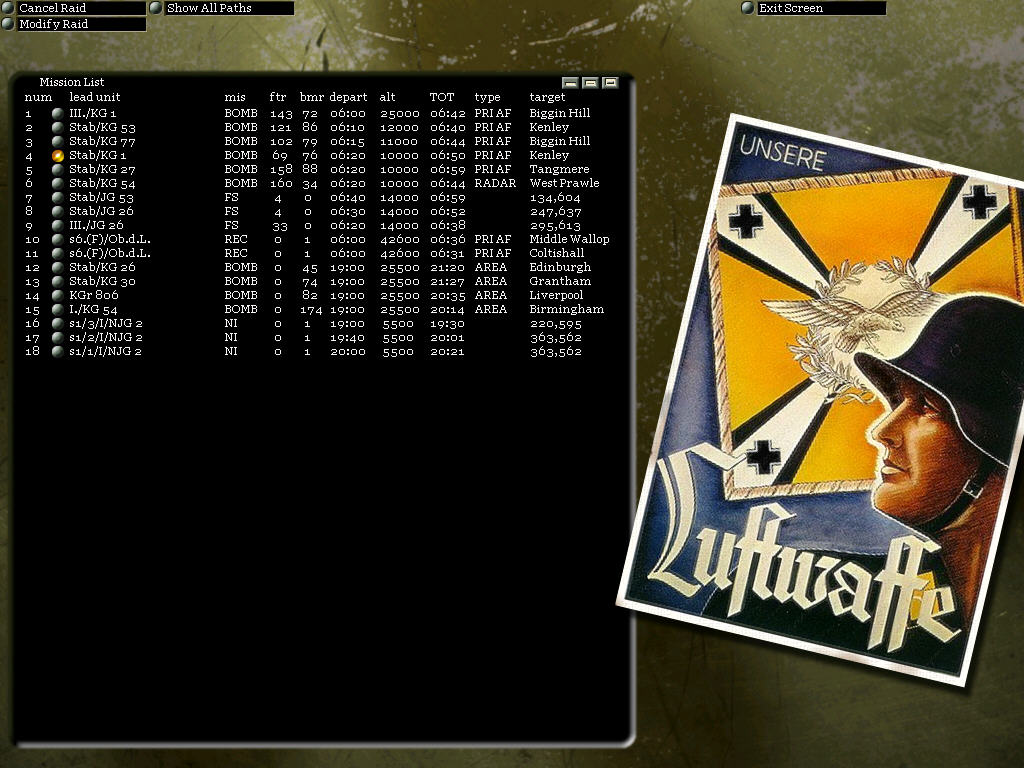Select the 'Tangmere' target entry

tap(559, 169)
